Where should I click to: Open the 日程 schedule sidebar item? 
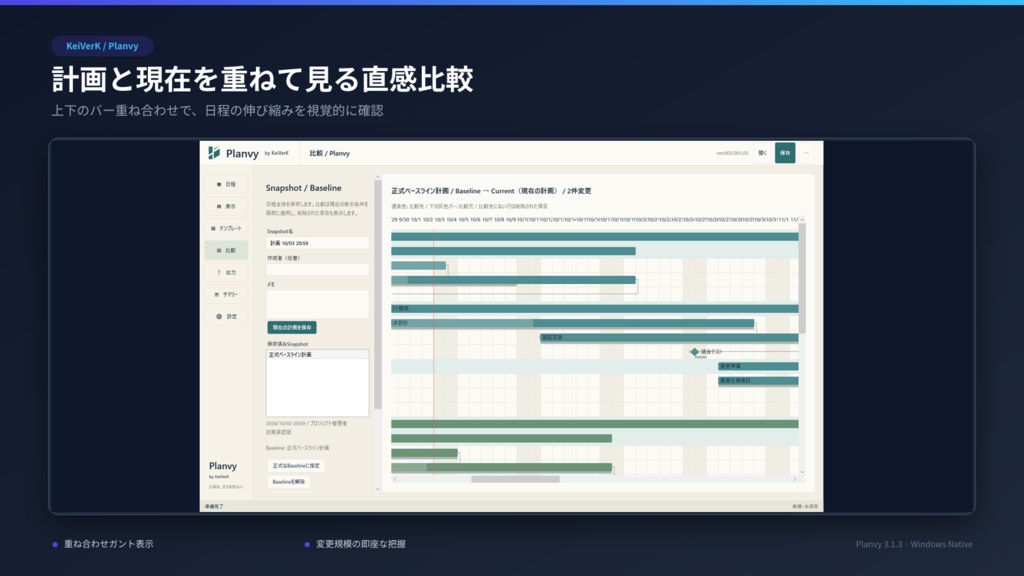(226, 184)
